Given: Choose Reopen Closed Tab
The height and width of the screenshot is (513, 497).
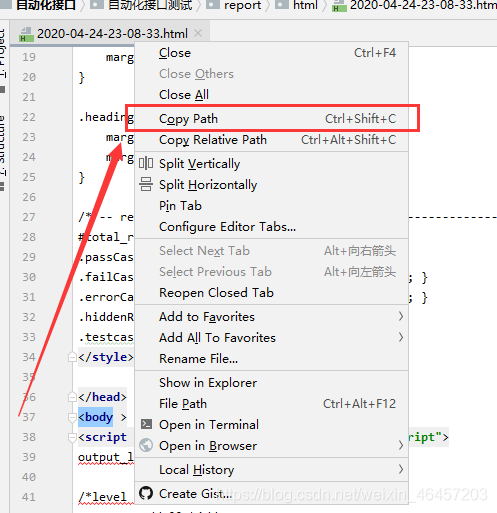Looking at the screenshot, I should pyautogui.click(x=271, y=293).
